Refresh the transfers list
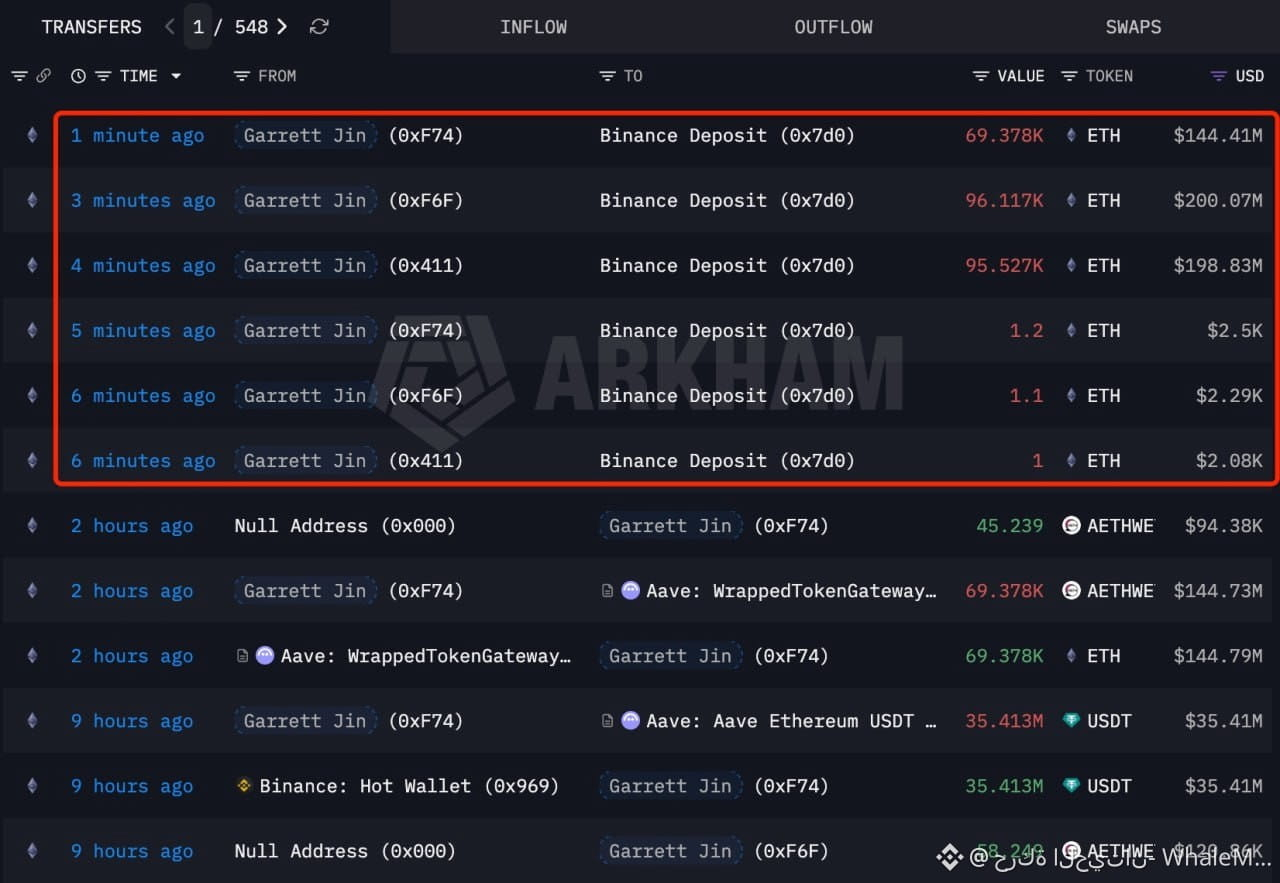1280x883 pixels. pos(319,27)
